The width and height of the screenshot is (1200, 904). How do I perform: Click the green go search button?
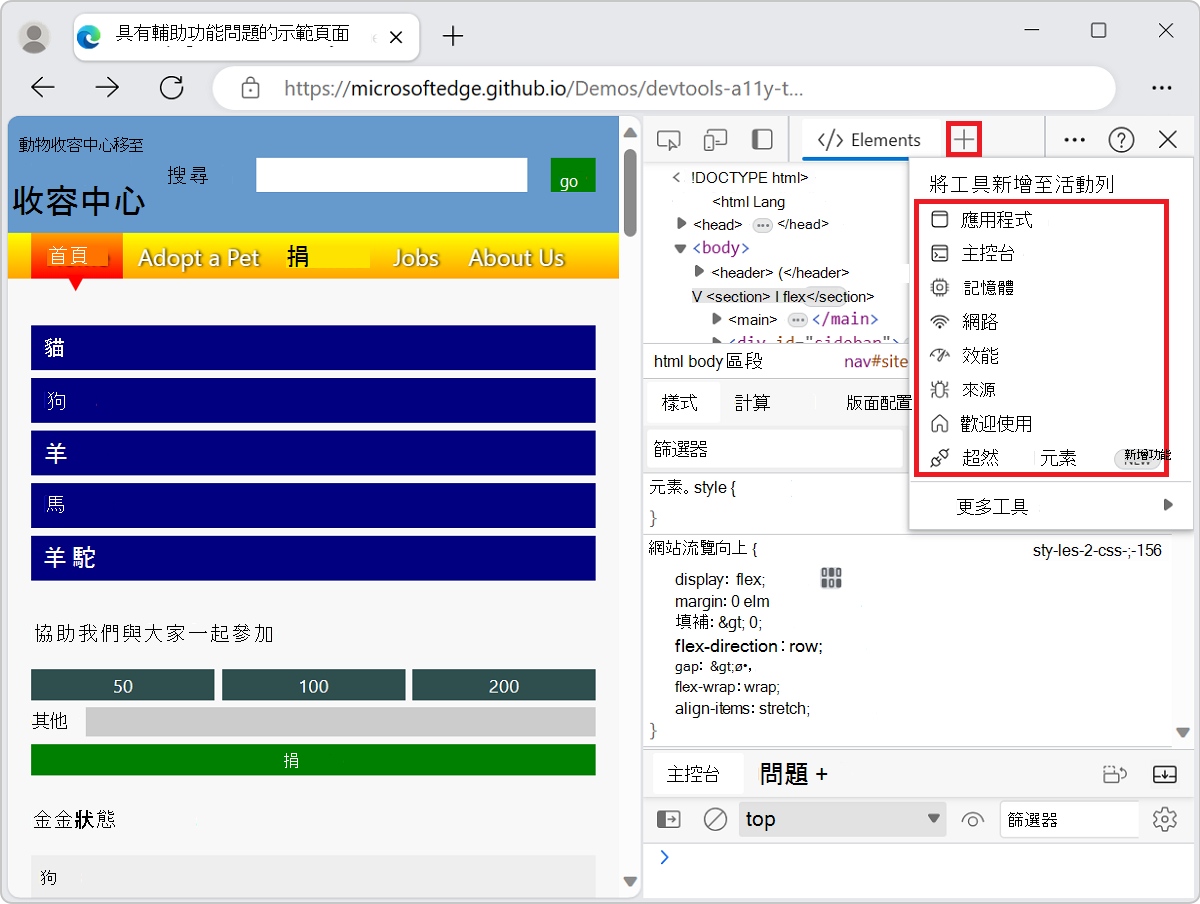point(571,174)
